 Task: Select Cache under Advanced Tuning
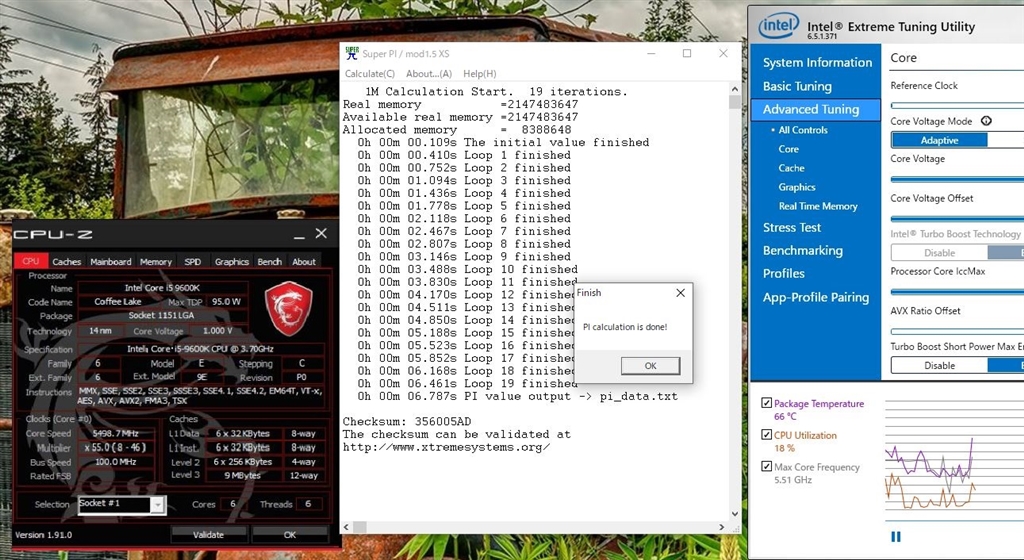click(791, 168)
